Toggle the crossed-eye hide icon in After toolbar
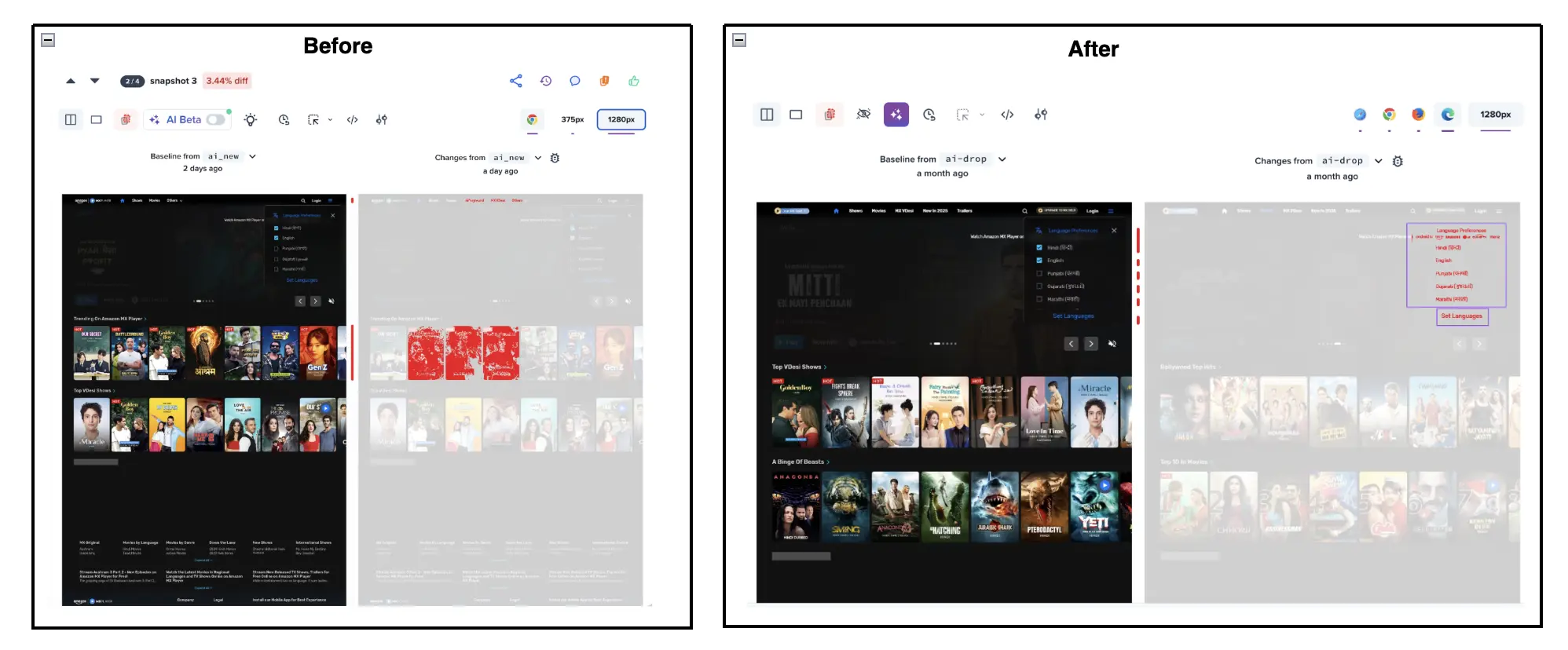The image size is (1568, 650). 863,115
